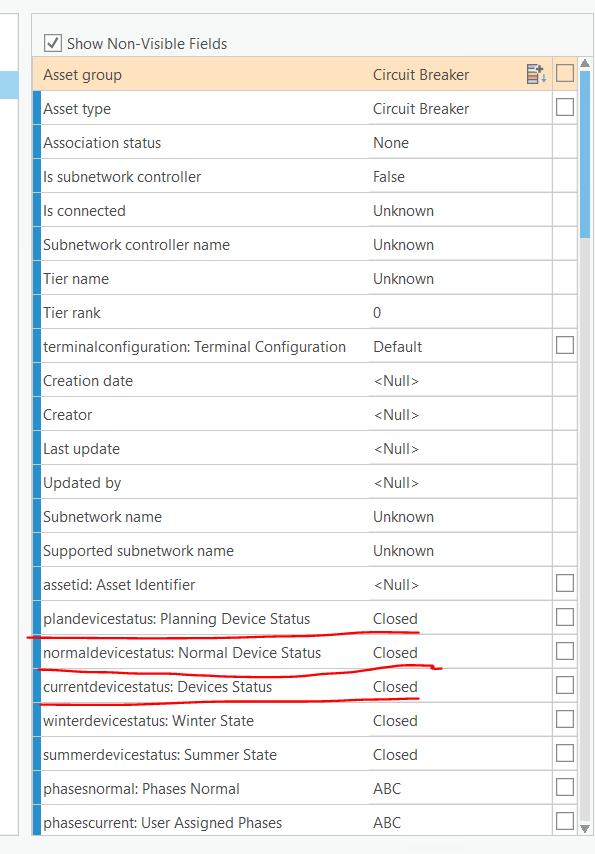The image size is (595, 854).
Task: Check the Summer State row checkbox
Action: pos(565,753)
